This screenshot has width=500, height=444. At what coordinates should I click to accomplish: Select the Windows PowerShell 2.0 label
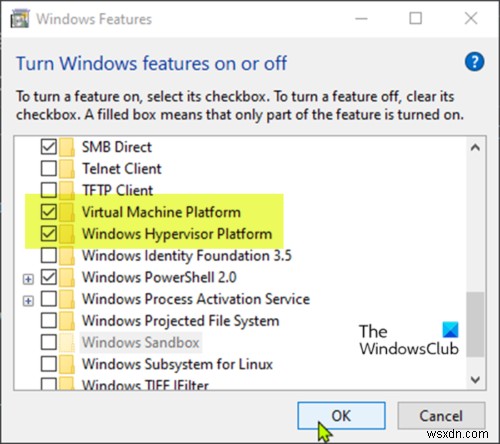click(x=159, y=277)
